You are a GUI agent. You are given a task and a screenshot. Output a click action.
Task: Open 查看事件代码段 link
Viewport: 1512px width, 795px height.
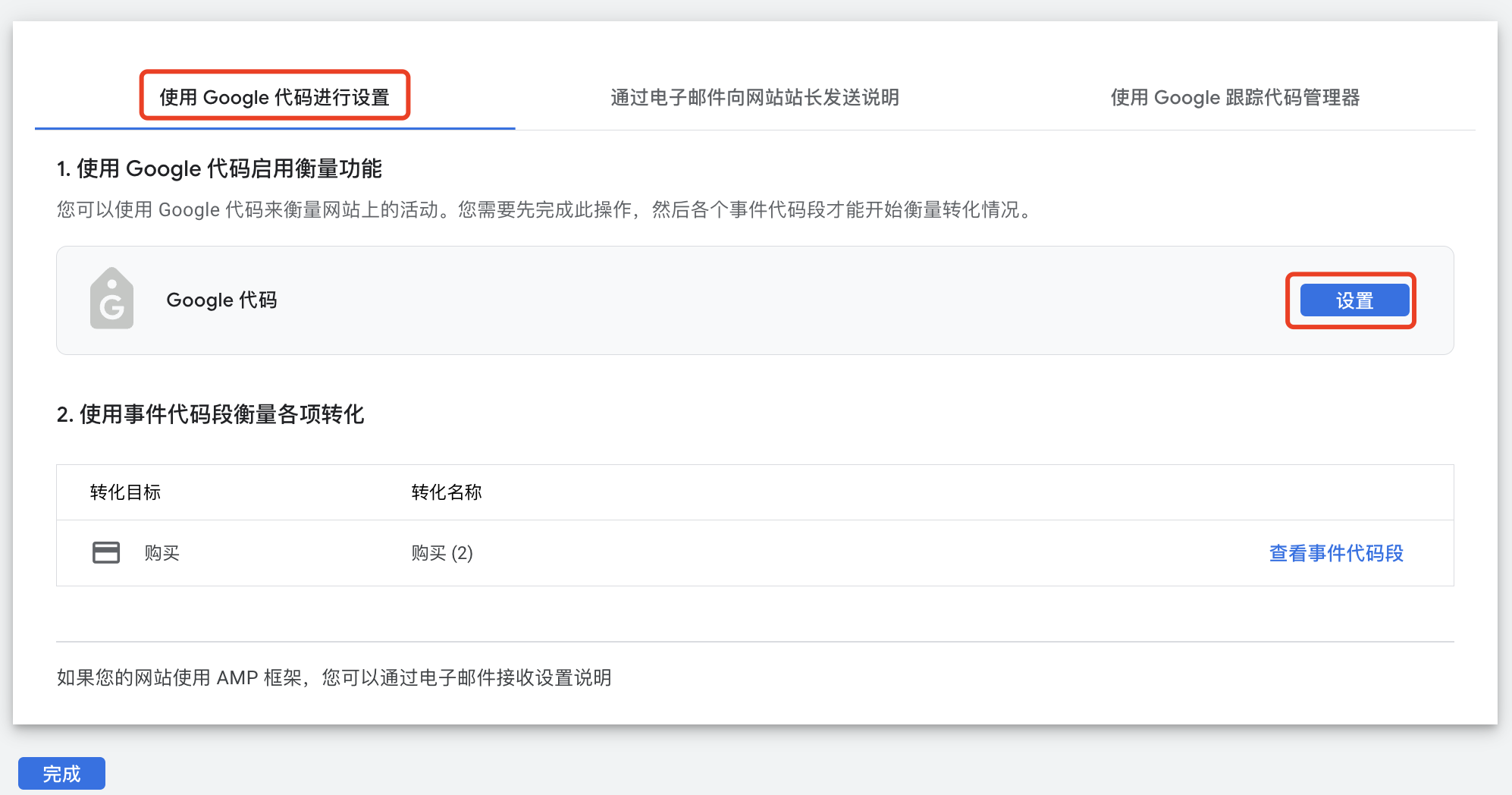pyautogui.click(x=1336, y=553)
